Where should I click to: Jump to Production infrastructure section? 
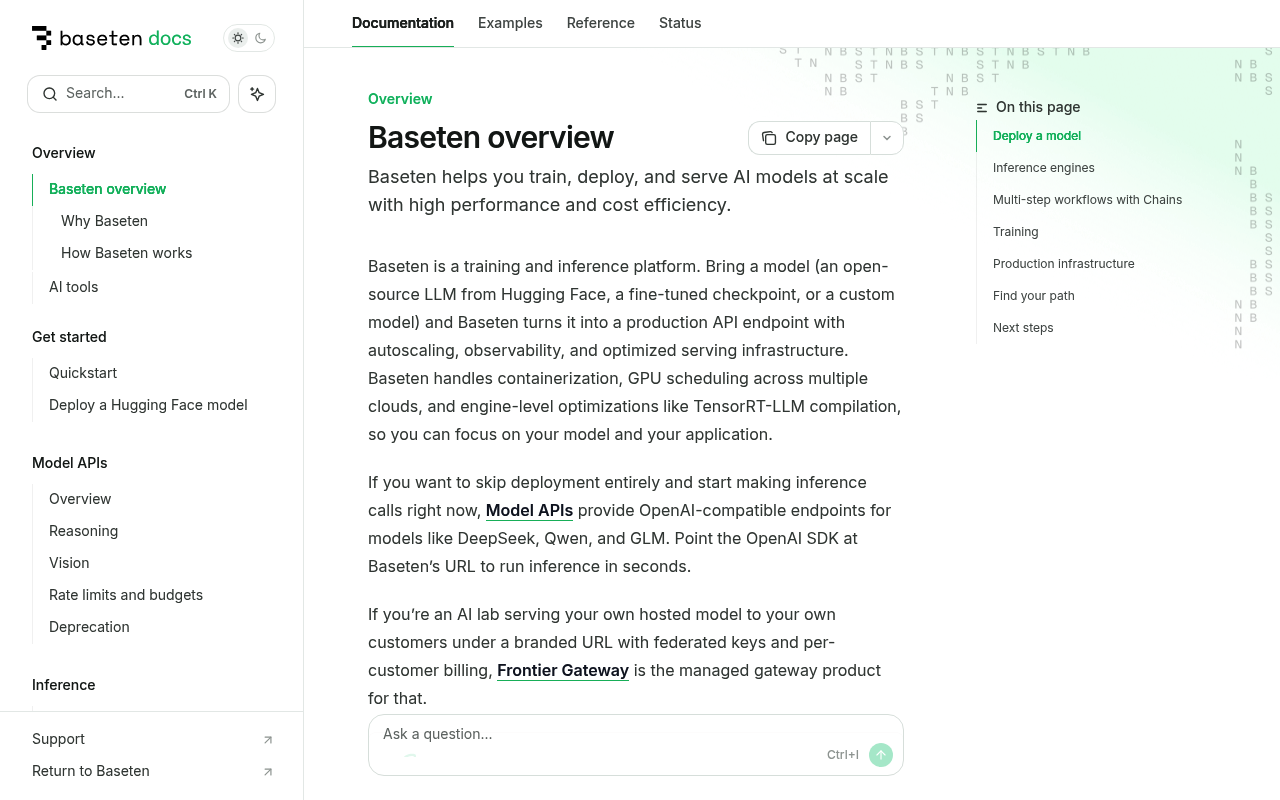[x=1064, y=264]
